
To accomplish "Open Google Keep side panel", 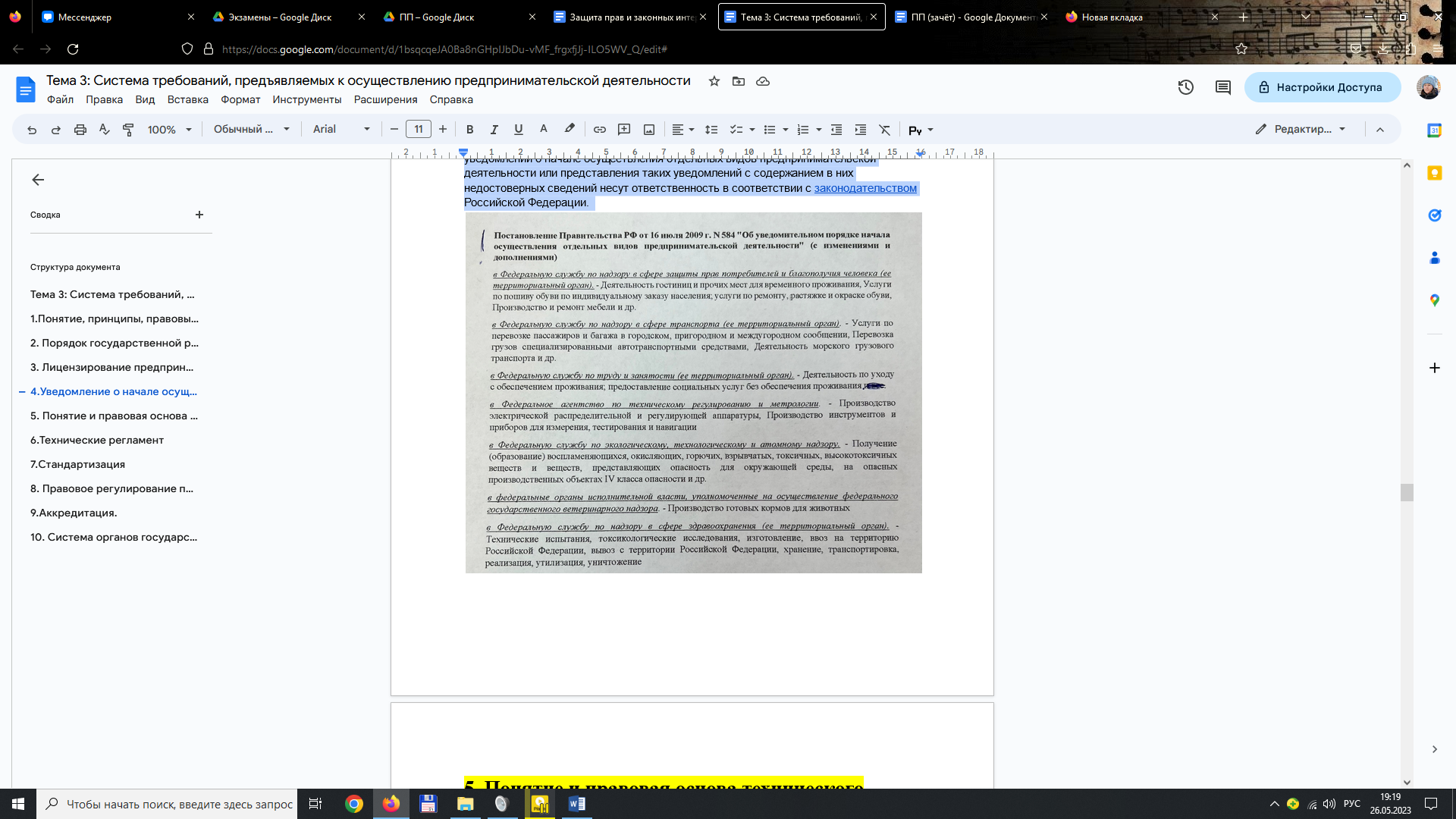I will click(x=1435, y=173).
